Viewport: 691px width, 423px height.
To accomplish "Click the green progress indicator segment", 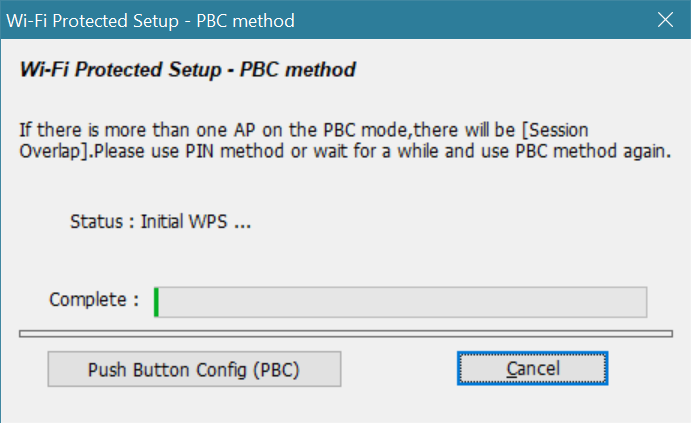I will tap(157, 302).
